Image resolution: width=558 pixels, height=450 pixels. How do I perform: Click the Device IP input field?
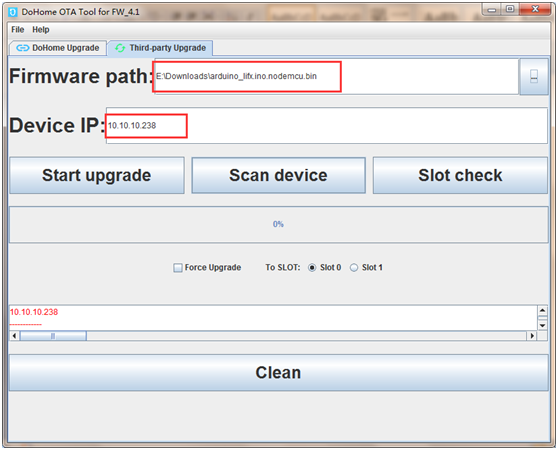(x=327, y=126)
